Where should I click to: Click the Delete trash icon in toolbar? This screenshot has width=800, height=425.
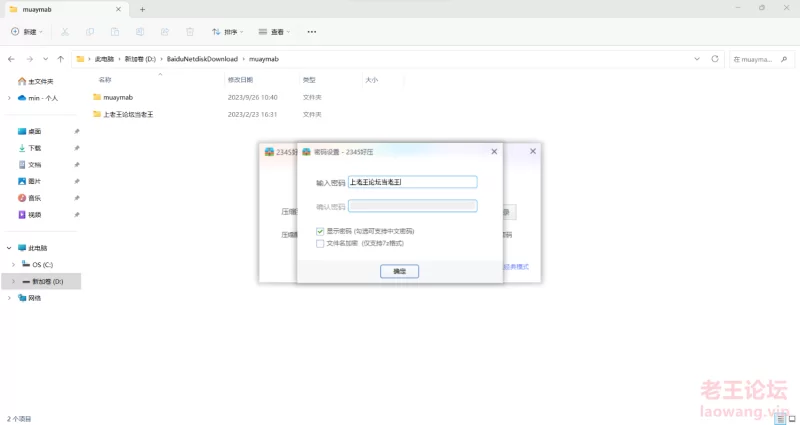pos(190,32)
